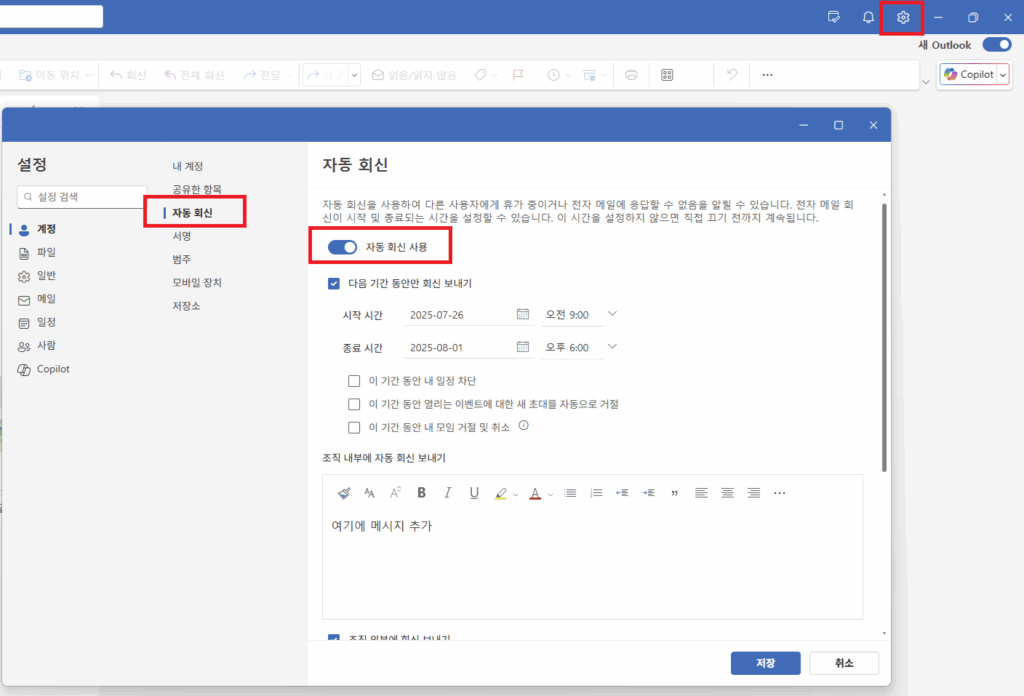Screen dimensions: 1024x696
Task: Click the Undo icon in the toolbar
Action: (731, 74)
